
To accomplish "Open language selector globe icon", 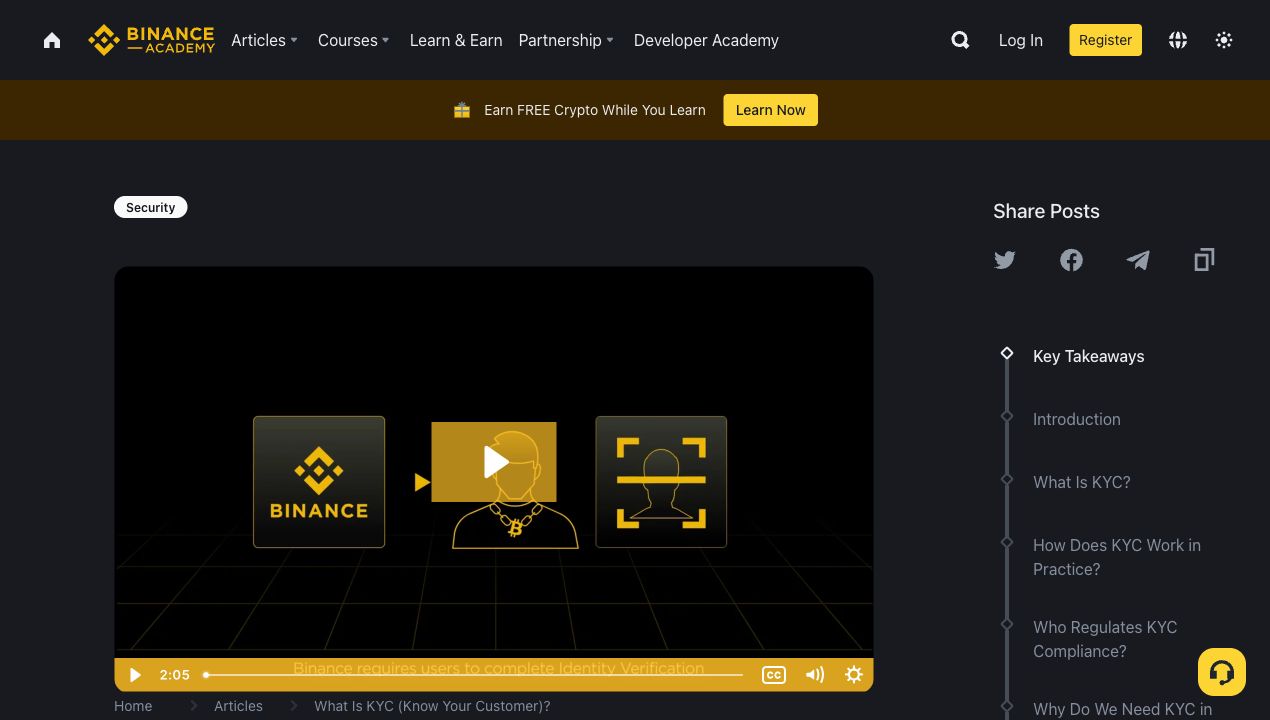I will 1178,40.
